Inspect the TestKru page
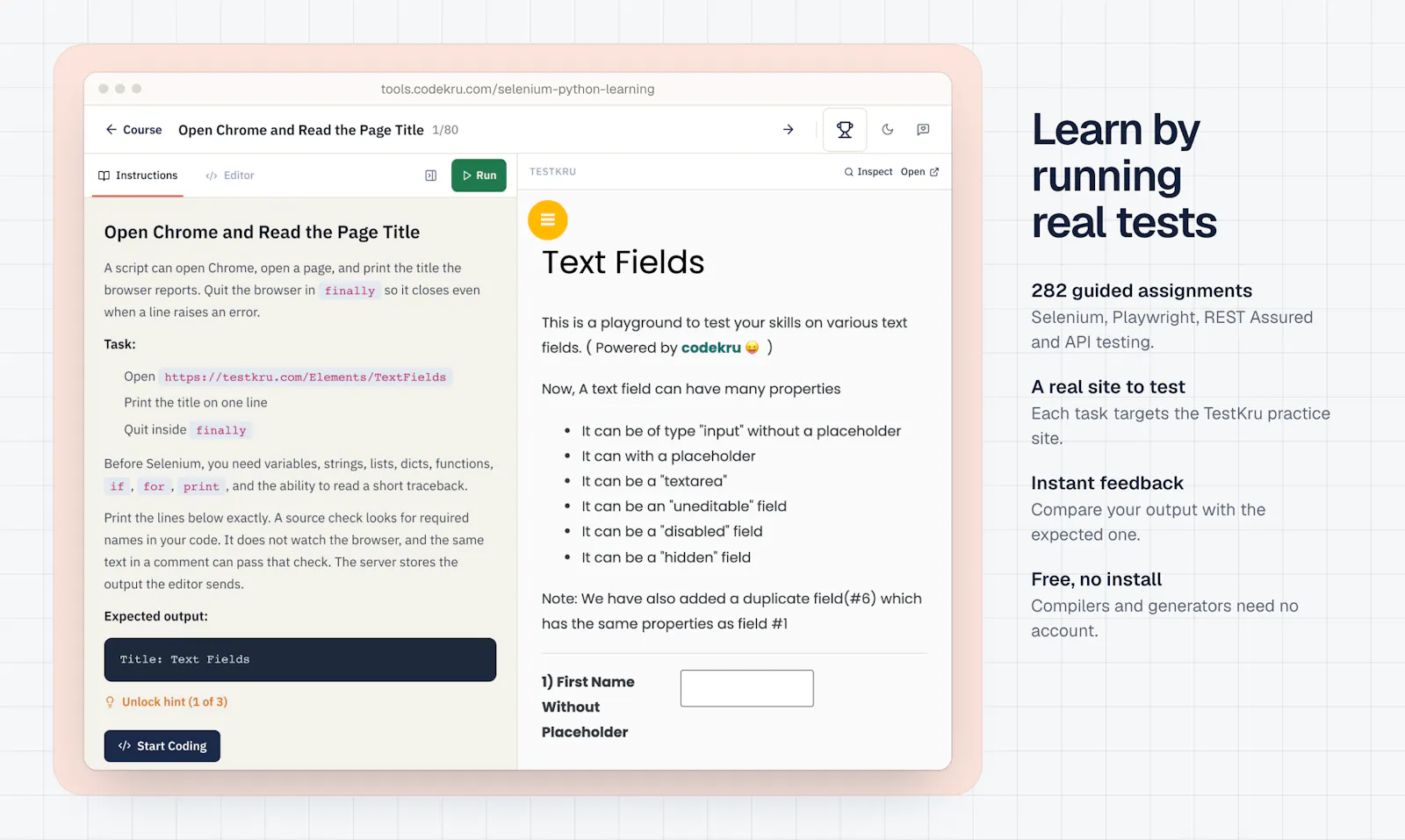This screenshot has width=1405, height=840. pos(868,172)
